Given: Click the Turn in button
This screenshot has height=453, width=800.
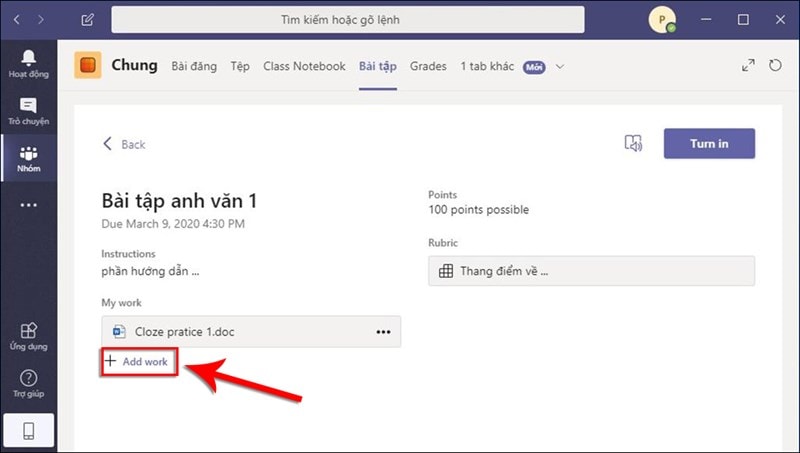Looking at the screenshot, I should coord(709,143).
